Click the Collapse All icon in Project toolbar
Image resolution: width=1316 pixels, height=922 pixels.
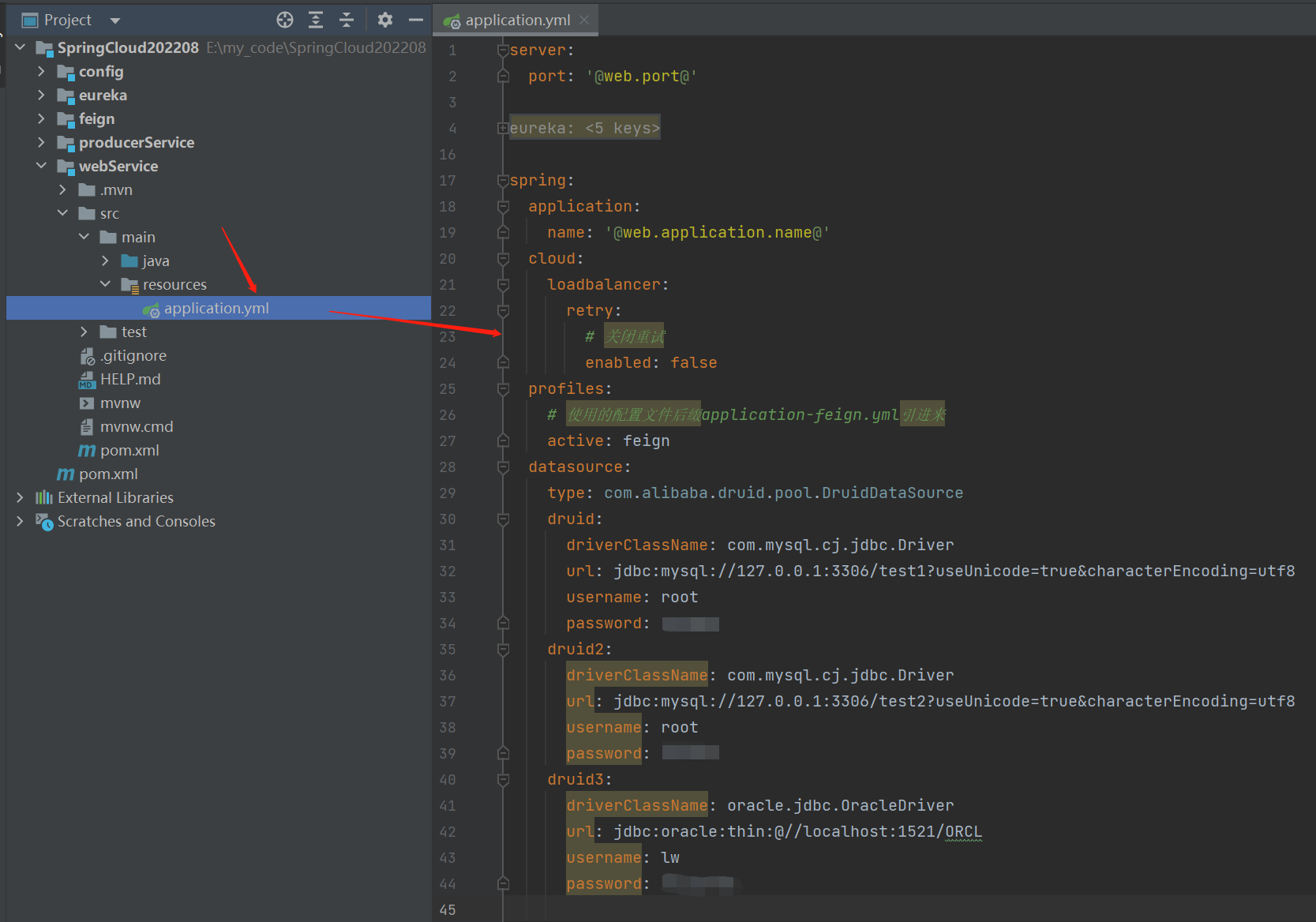347,20
